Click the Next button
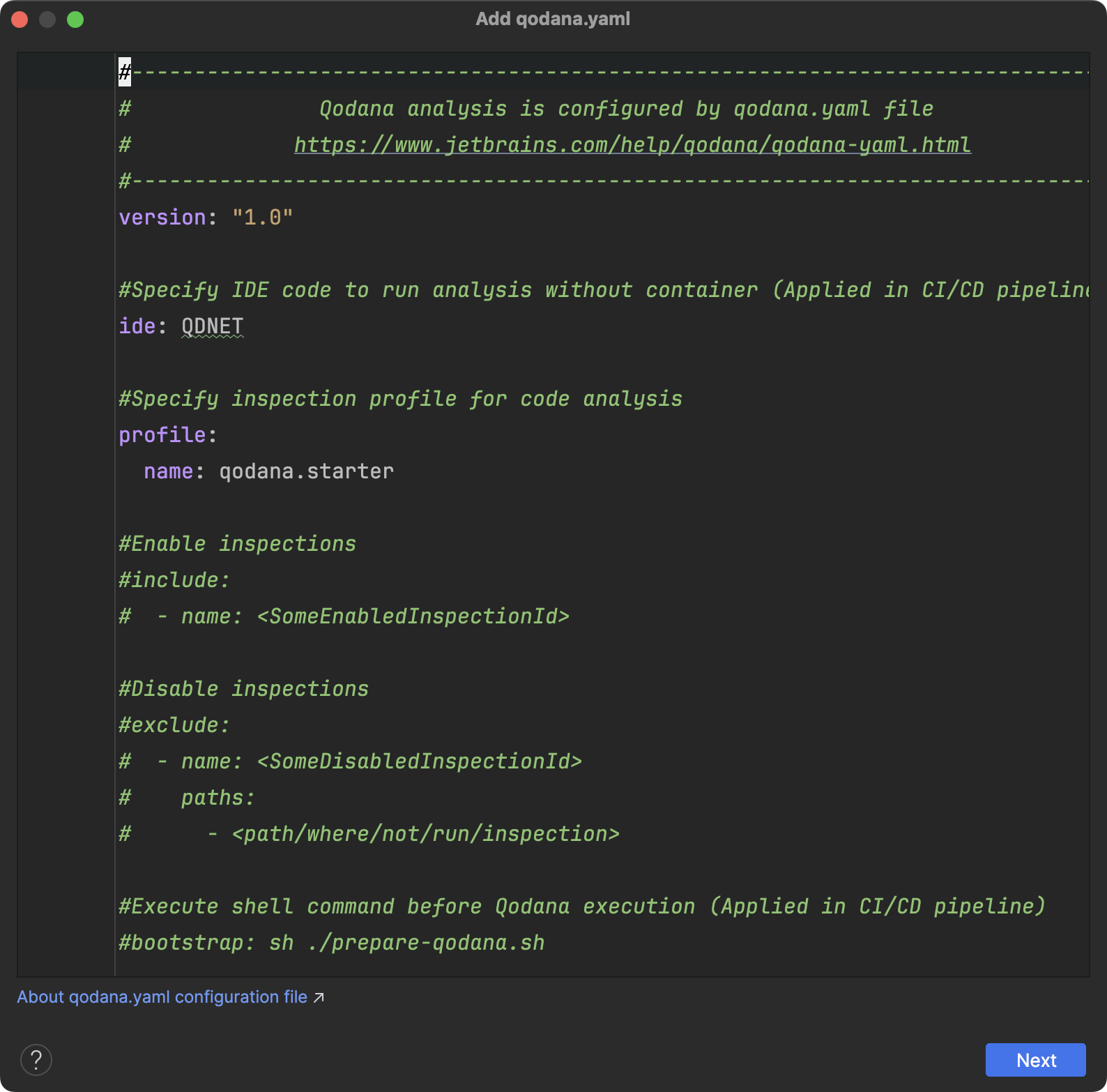The width and height of the screenshot is (1107, 1092). [x=1035, y=1060]
